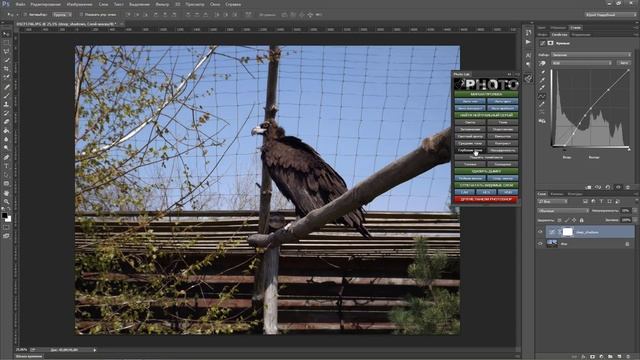Toggle lock all for layer
Viewport: 640px width, 360px height.
coord(582,220)
